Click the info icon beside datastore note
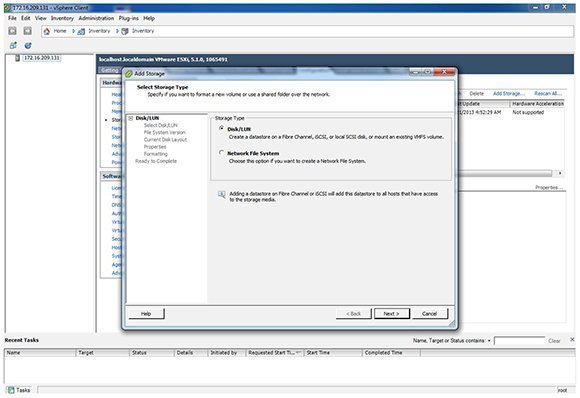 (x=222, y=195)
